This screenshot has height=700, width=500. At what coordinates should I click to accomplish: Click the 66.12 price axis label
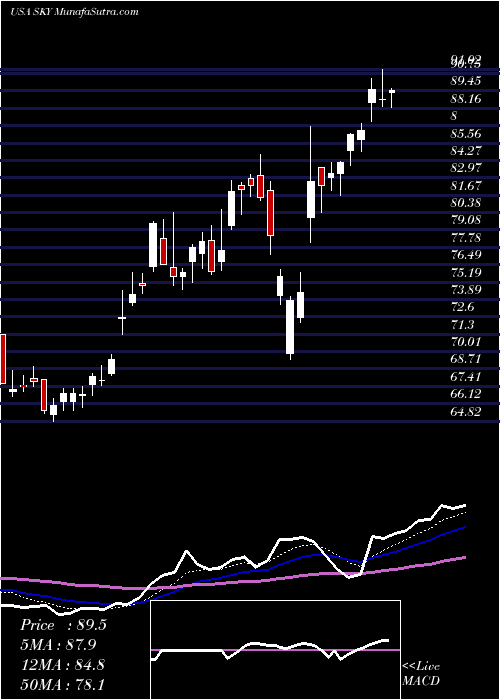coord(465,394)
